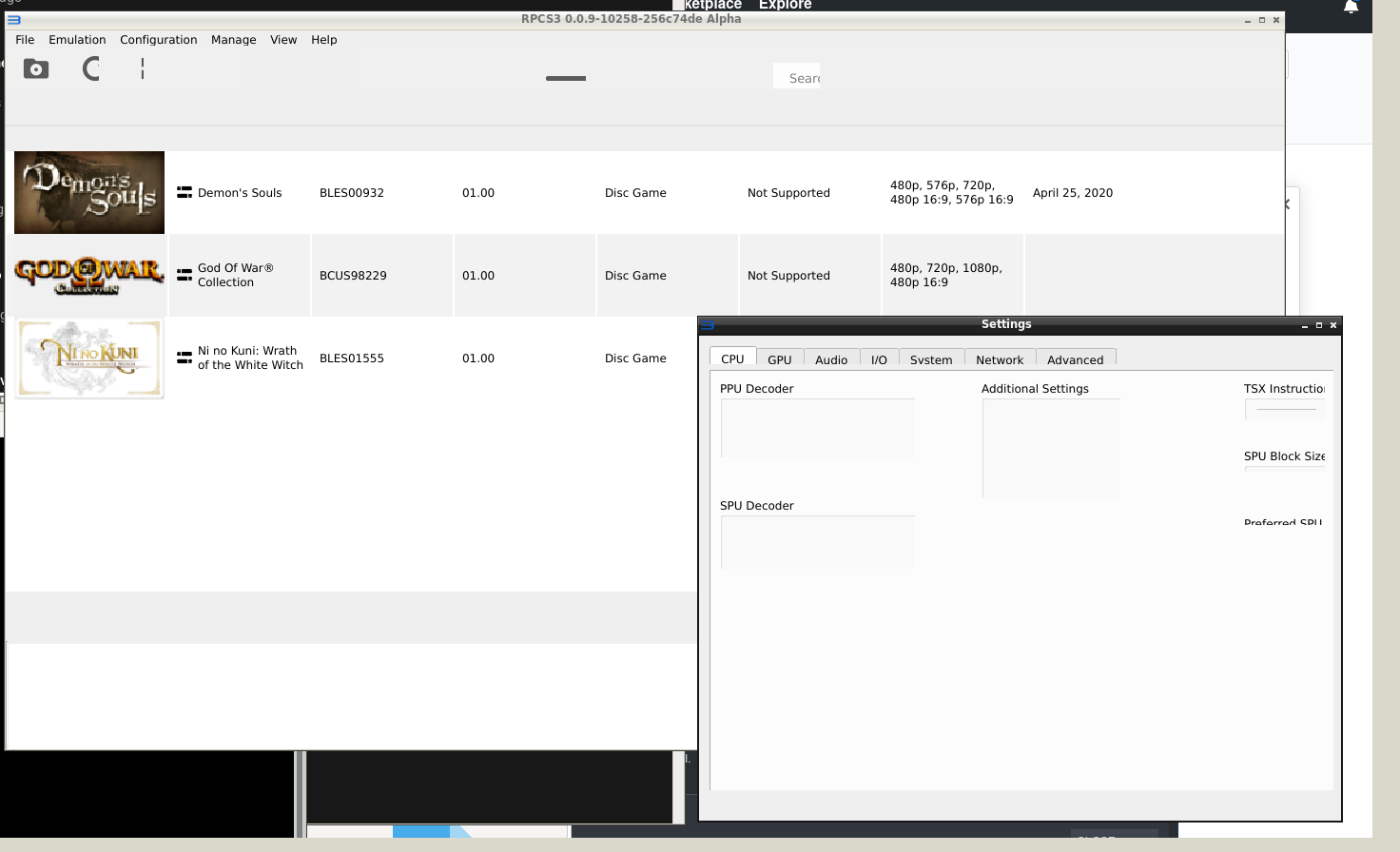Click the disc icon beside God Of War Collection
This screenshot has height=852, width=1400.
(x=185, y=275)
